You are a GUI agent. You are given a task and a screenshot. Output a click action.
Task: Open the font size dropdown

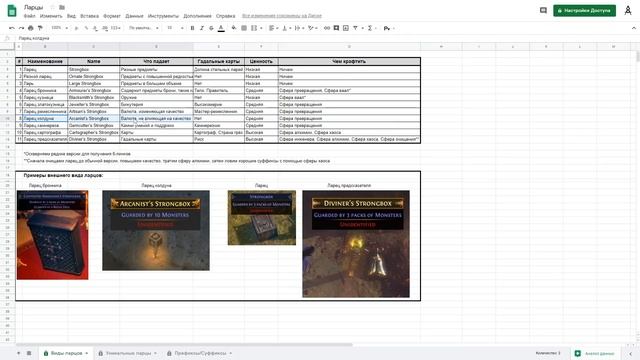175,28
